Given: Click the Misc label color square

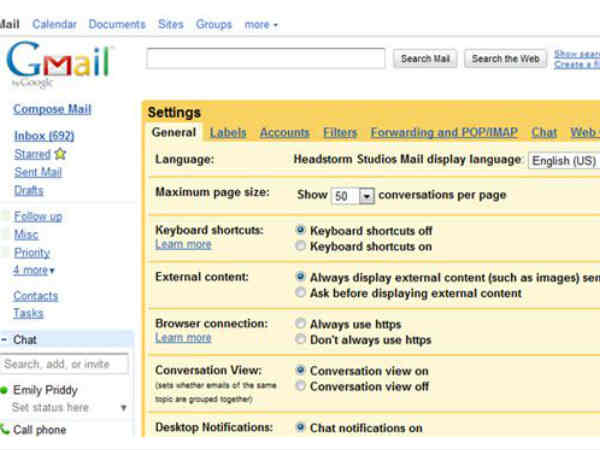Looking at the screenshot, I should tap(5, 234).
